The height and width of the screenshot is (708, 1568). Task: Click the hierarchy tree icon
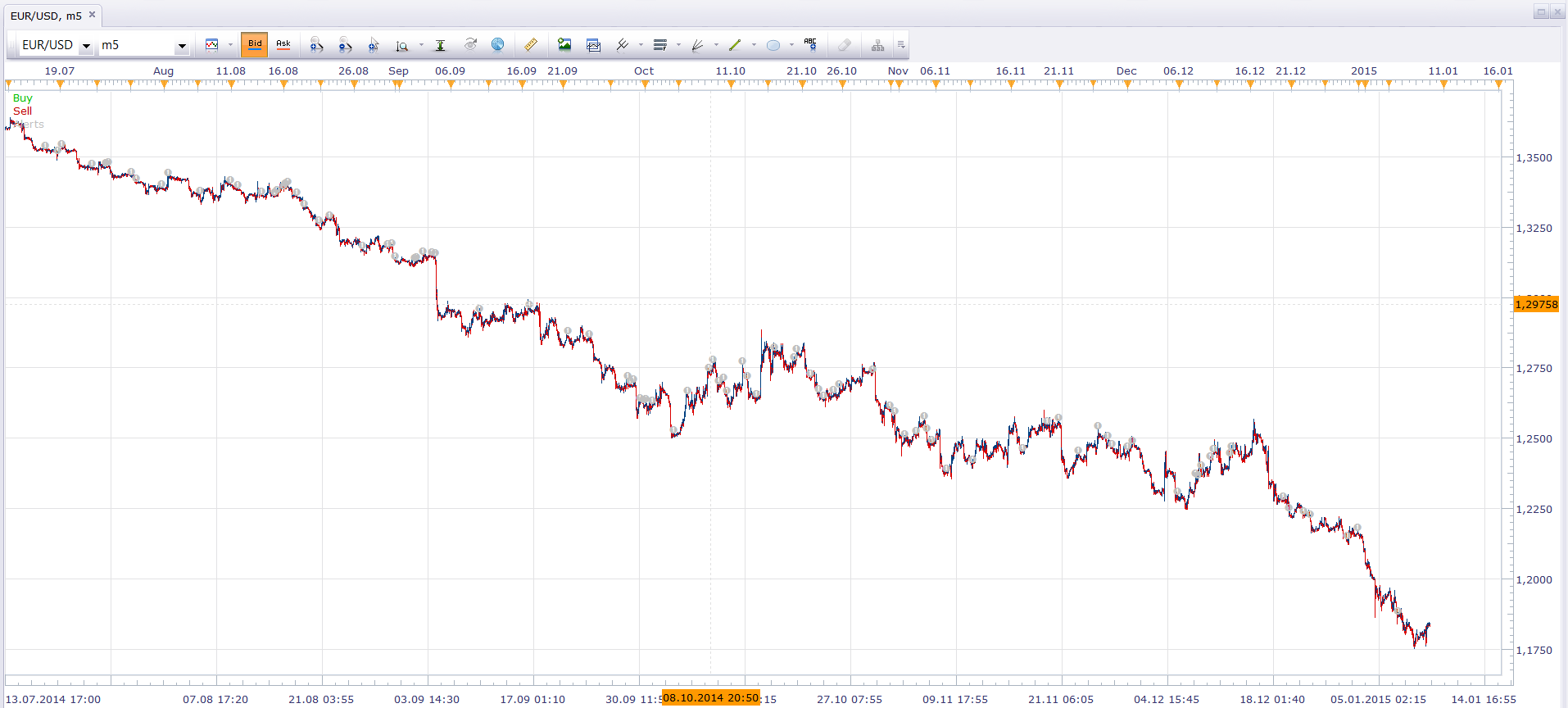877,45
